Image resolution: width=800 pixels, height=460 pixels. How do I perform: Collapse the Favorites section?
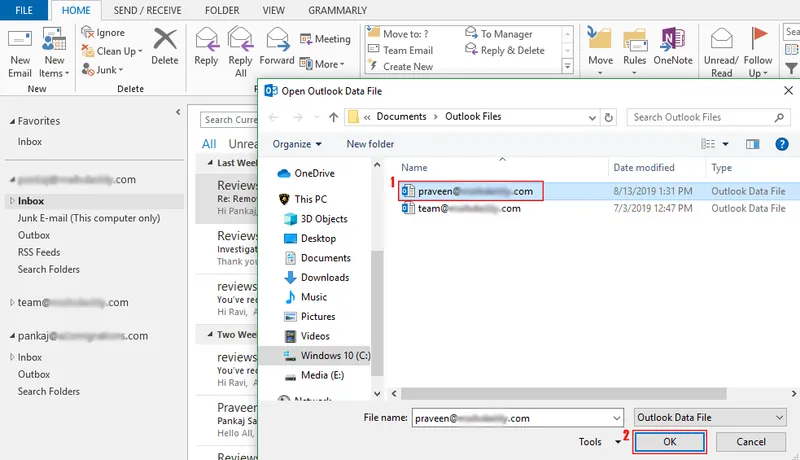(x=12, y=121)
